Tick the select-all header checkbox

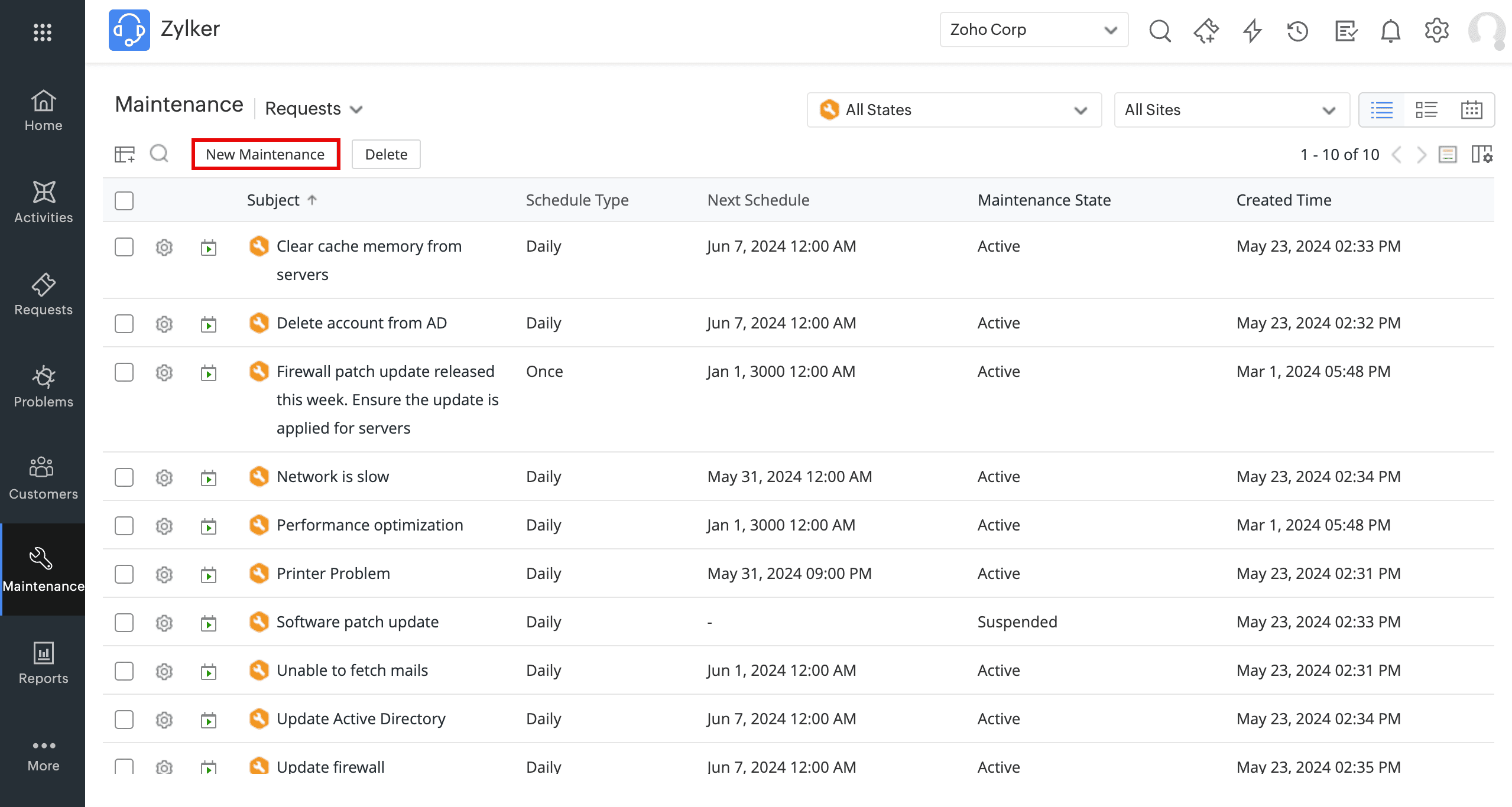pos(124,201)
